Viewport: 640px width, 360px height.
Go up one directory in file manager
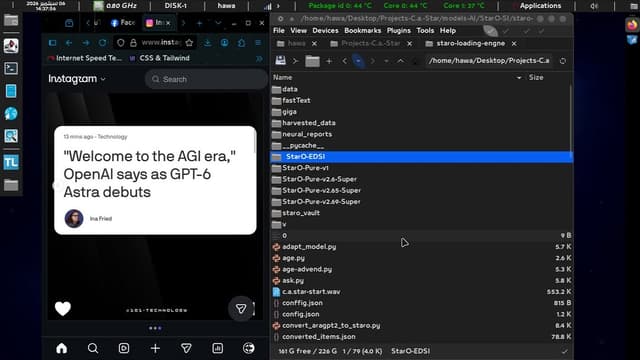tap(400, 61)
